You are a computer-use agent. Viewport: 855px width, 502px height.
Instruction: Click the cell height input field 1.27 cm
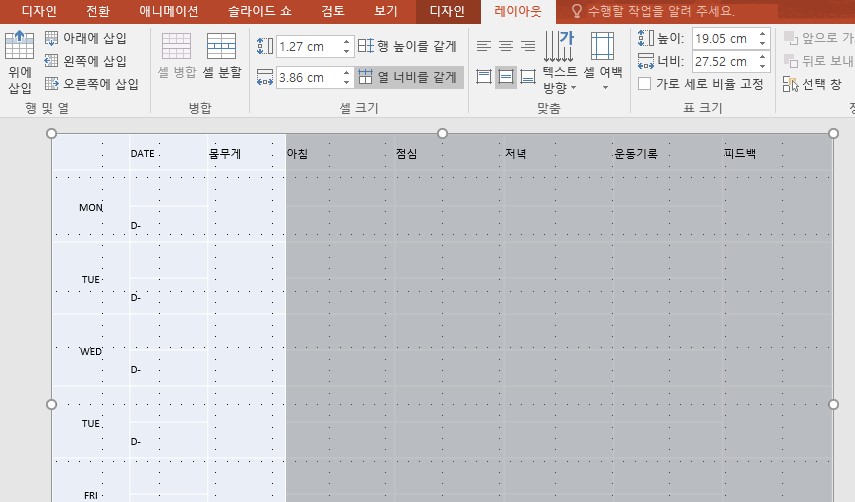click(309, 46)
